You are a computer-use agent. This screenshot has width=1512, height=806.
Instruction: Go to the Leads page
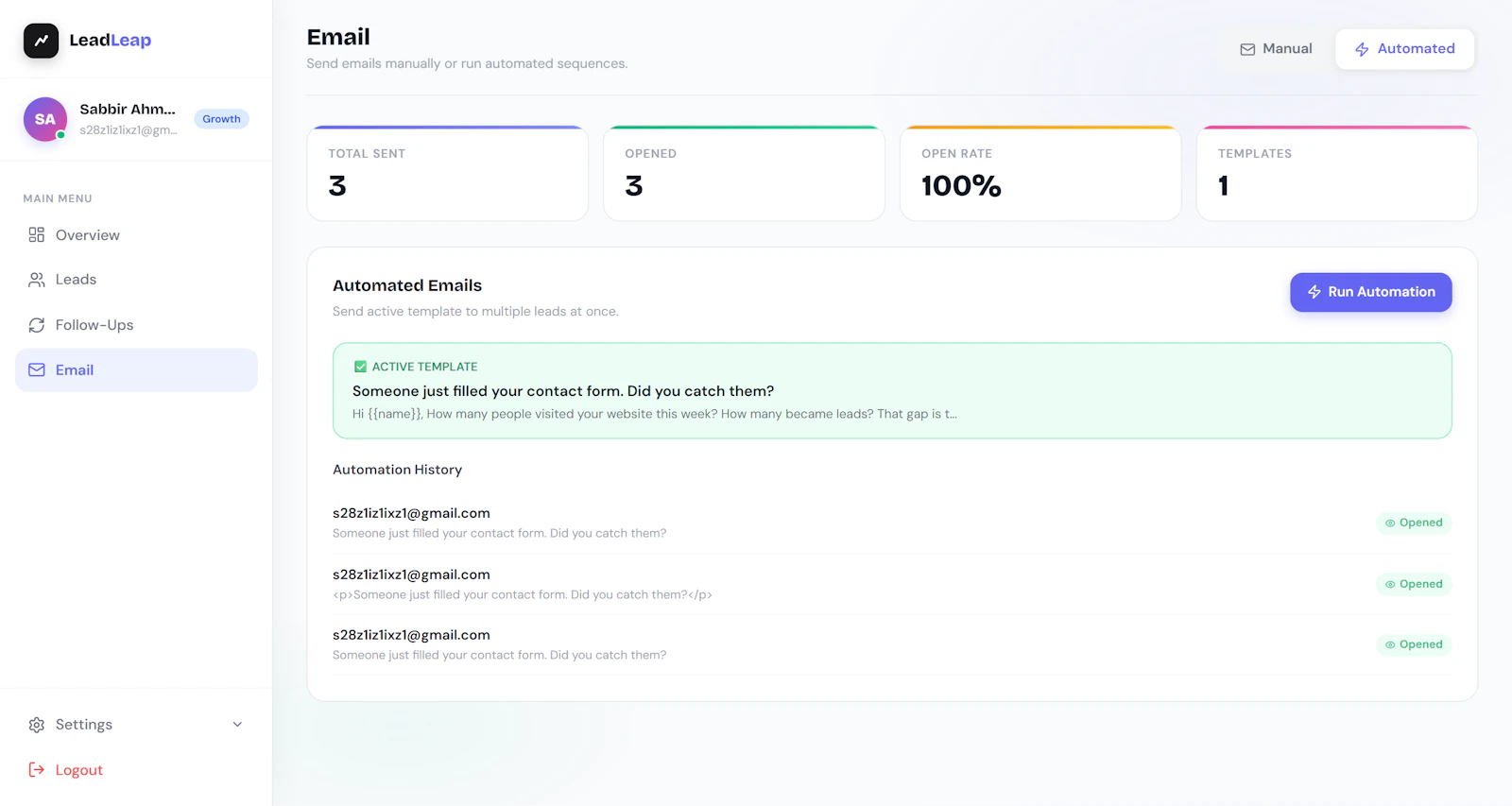[x=136, y=280]
